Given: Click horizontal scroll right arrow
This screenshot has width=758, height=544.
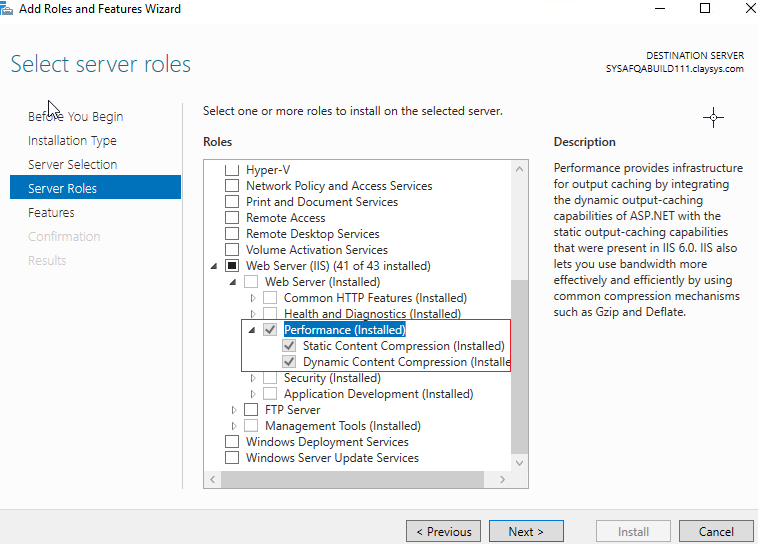Looking at the screenshot, I should (502, 479).
